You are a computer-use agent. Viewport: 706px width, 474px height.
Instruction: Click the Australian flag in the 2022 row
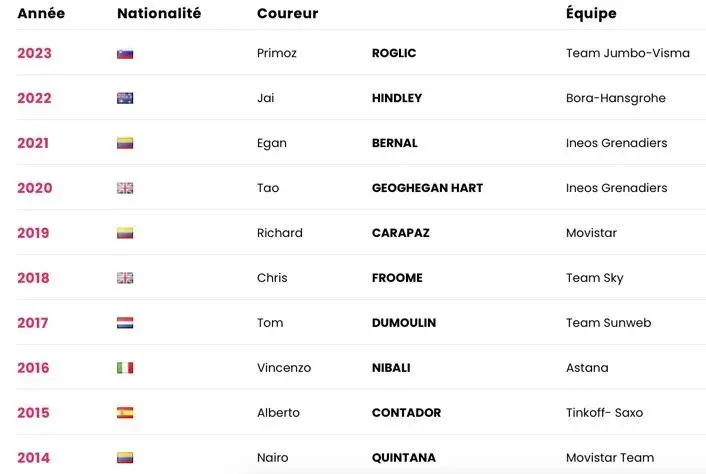click(x=125, y=99)
